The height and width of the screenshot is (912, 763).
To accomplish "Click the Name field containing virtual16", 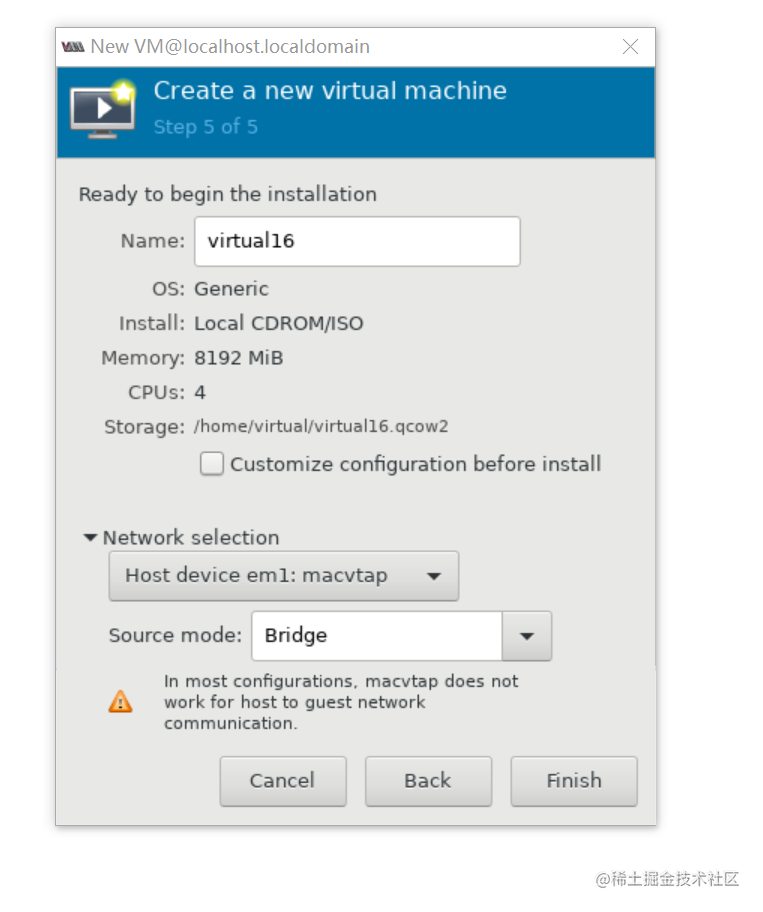I will pos(357,241).
